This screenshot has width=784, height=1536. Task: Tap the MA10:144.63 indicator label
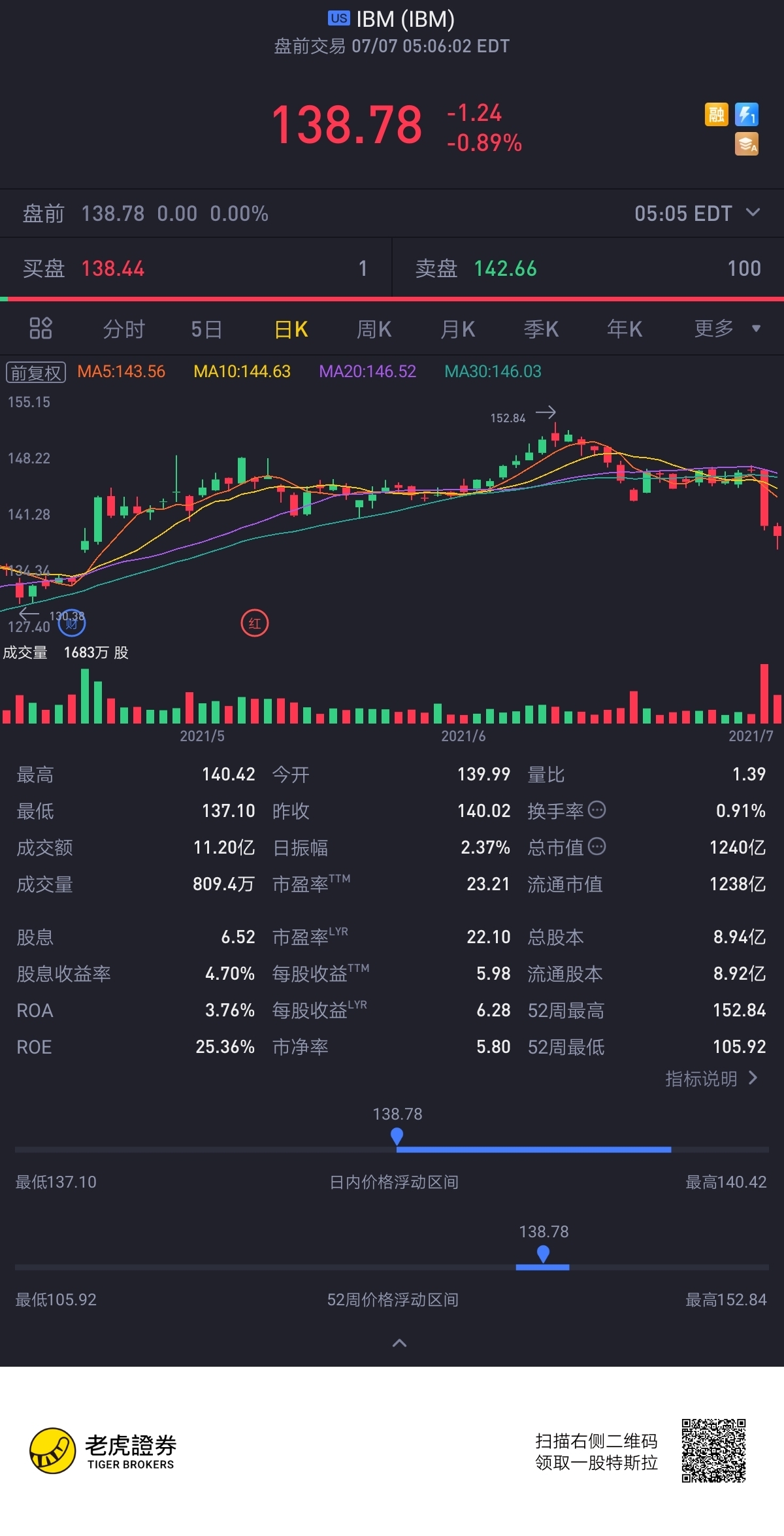[242, 371]
